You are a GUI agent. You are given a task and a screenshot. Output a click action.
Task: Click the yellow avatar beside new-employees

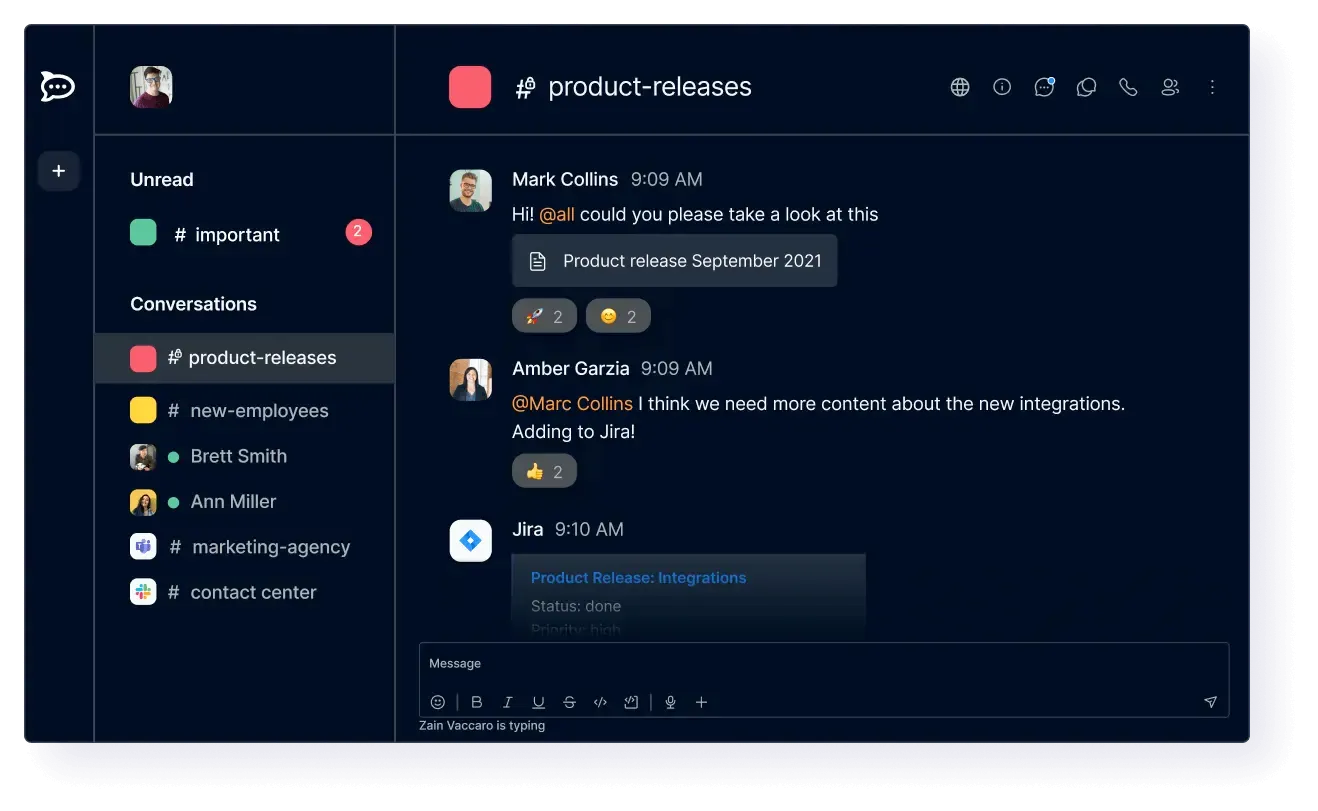pyautogui.click(x=143, y=410)
